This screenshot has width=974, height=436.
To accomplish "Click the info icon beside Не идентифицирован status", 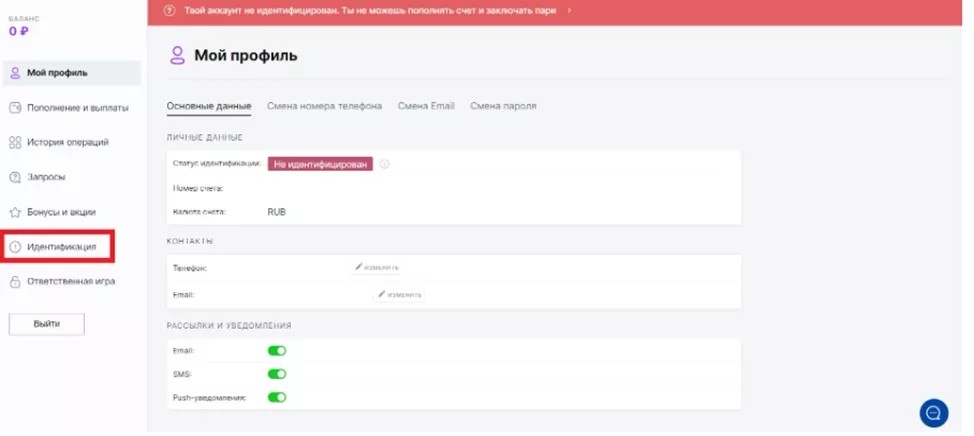I will click(384, 164).
